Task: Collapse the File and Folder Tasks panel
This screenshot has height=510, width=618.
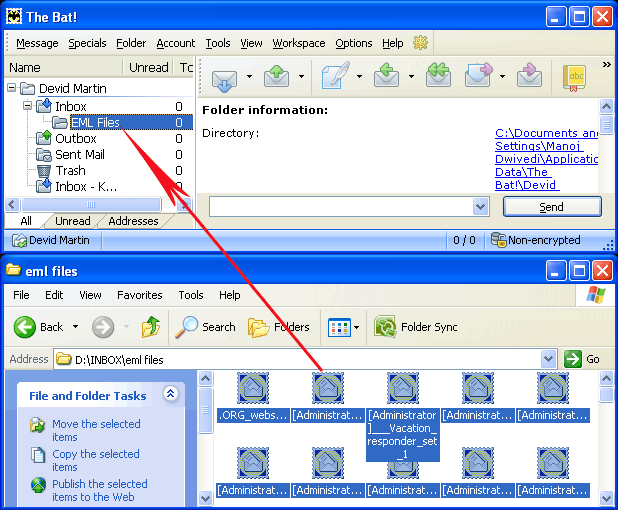Action: 171,393
